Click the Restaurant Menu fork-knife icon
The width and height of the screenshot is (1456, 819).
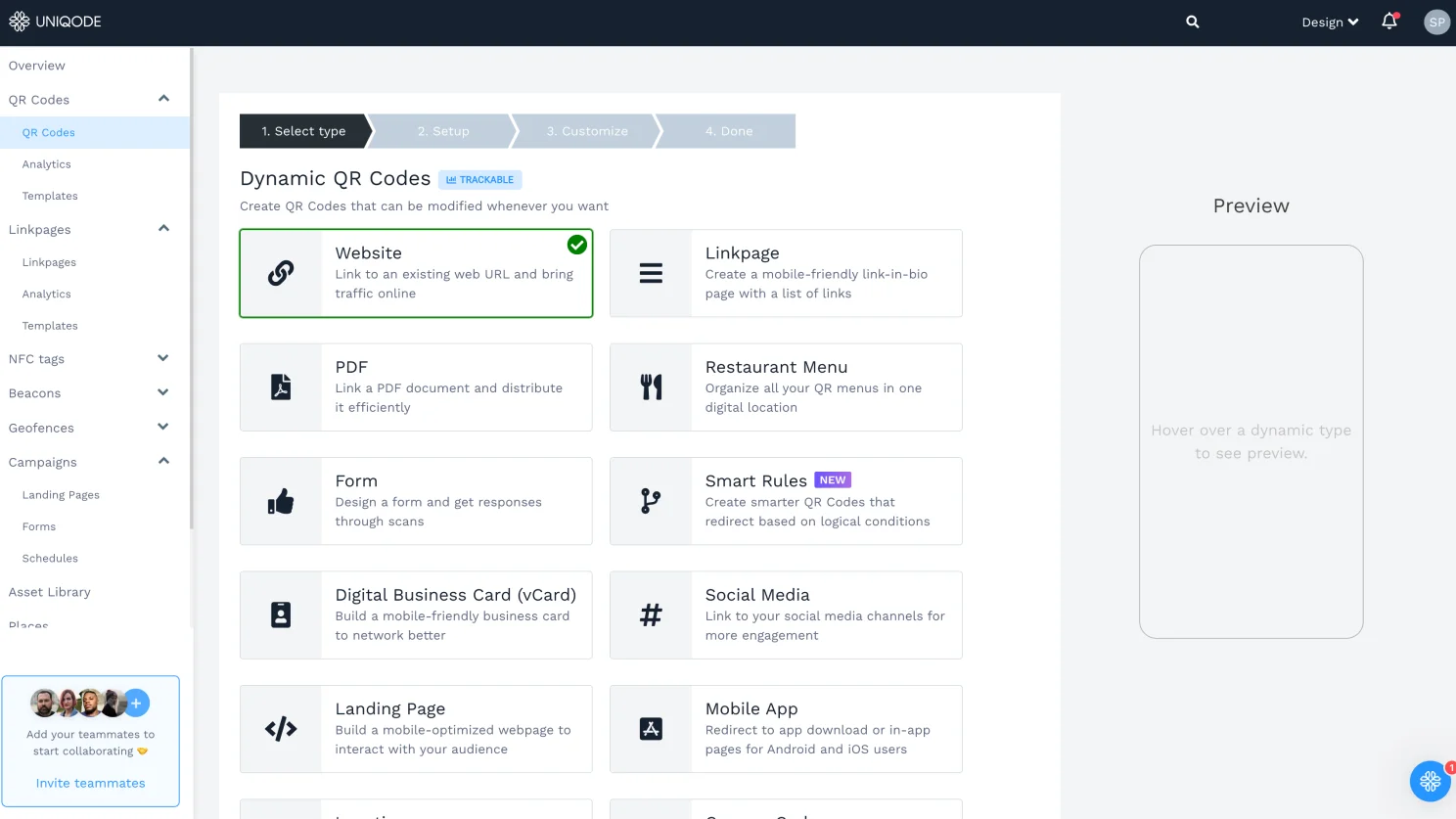click(x=651, y=387)
